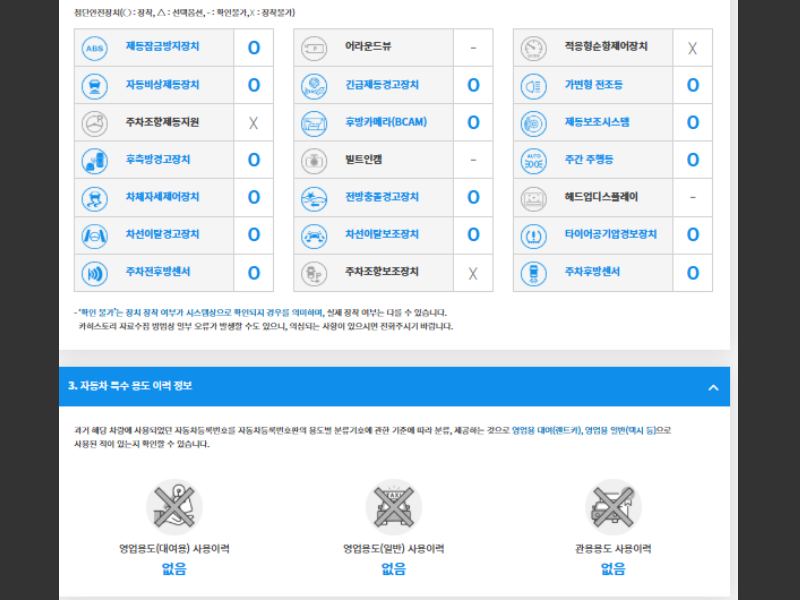The height and width of the screenshot is (600, 800).
Task: Click the ABS 제동잠김방지장치 icon
Action: tap(94, 47)
